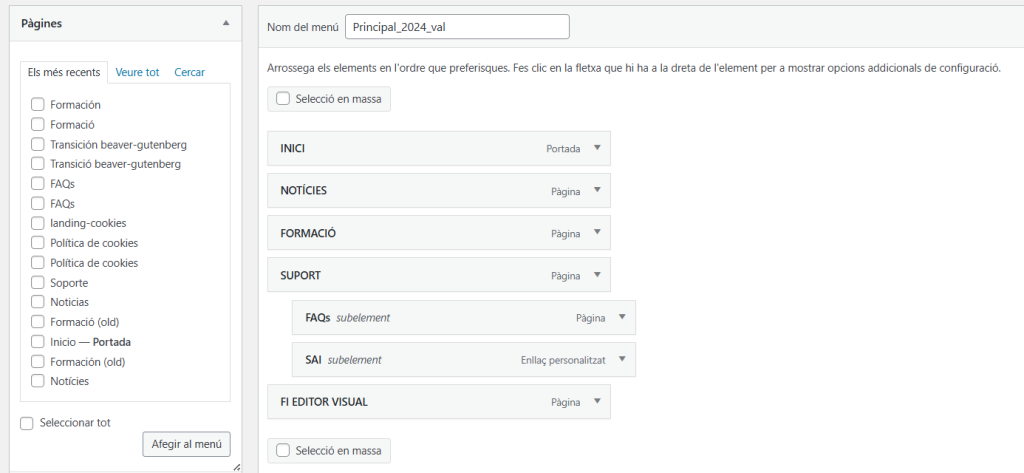Toggle top Selecció en massa checkbox
The width and height of the screenshot is (1024, 473).
(283, 99)
